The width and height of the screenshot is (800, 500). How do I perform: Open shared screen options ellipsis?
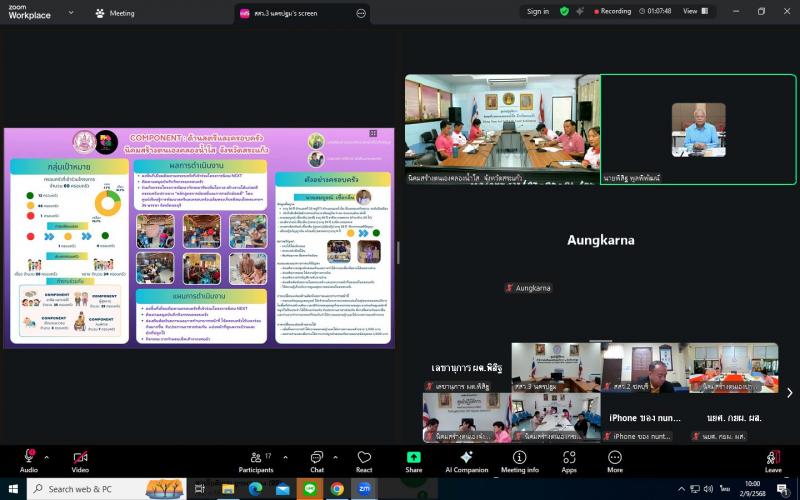[361, 13]
